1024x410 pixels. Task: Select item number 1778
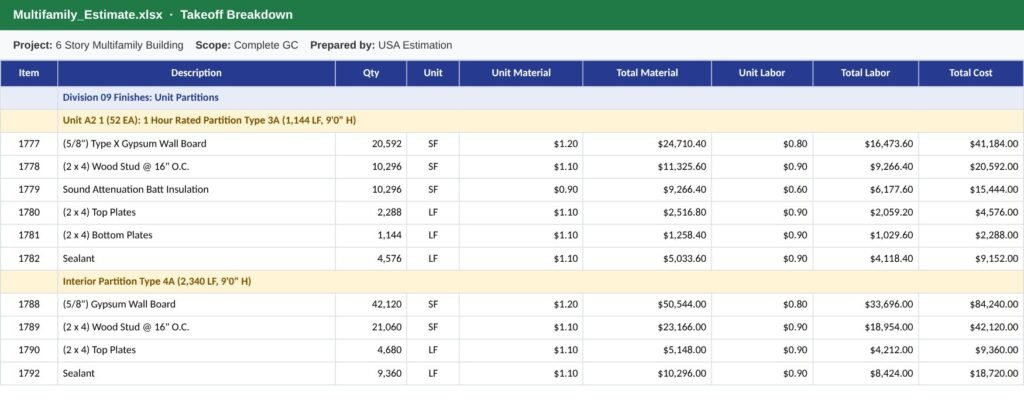[x=29, y=166]
